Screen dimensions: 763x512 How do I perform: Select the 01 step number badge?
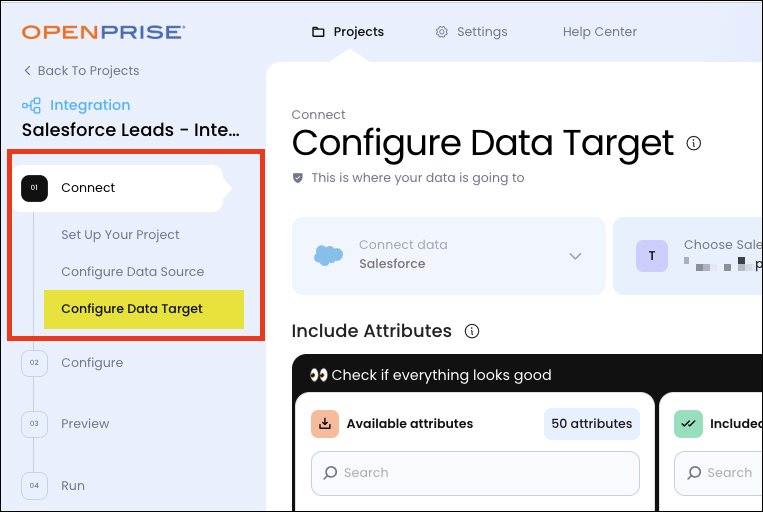click(35, 188)
